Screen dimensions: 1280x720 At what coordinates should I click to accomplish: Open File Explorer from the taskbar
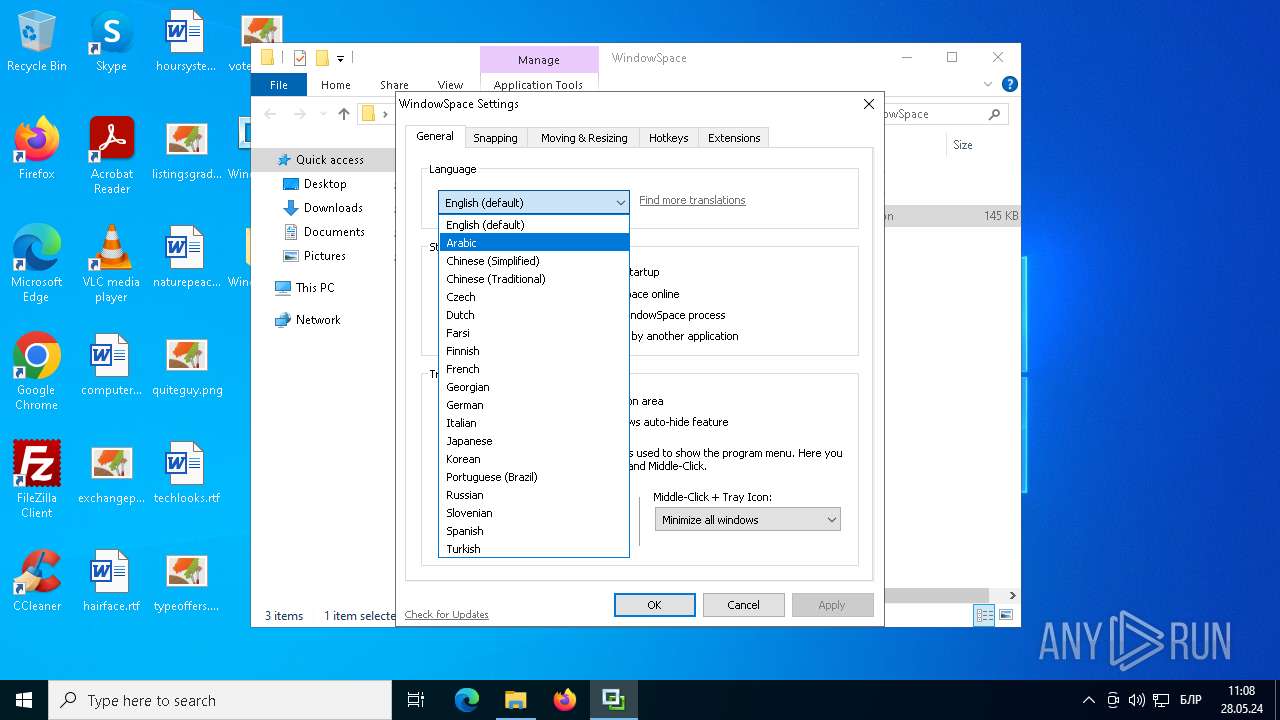[515, 700]
